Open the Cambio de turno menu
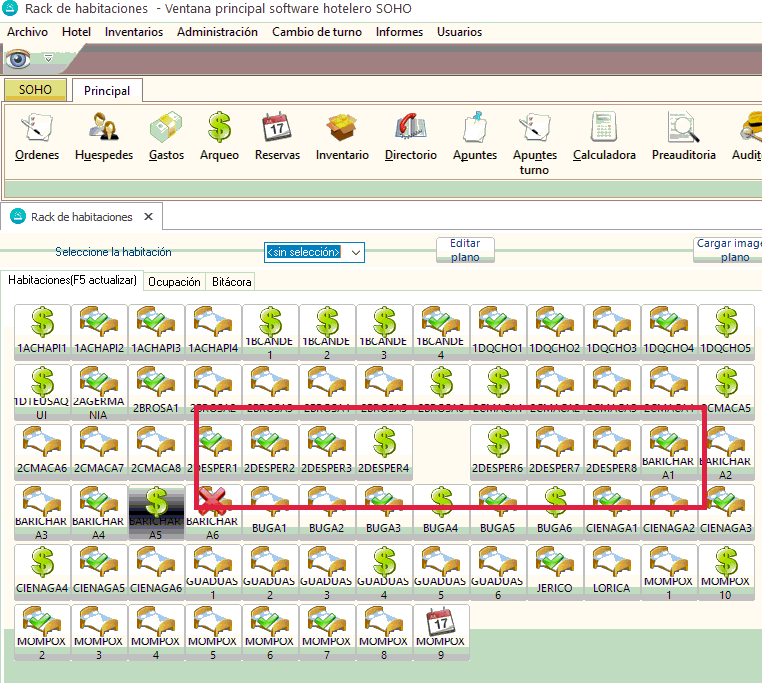 click(x=316, y=32)
